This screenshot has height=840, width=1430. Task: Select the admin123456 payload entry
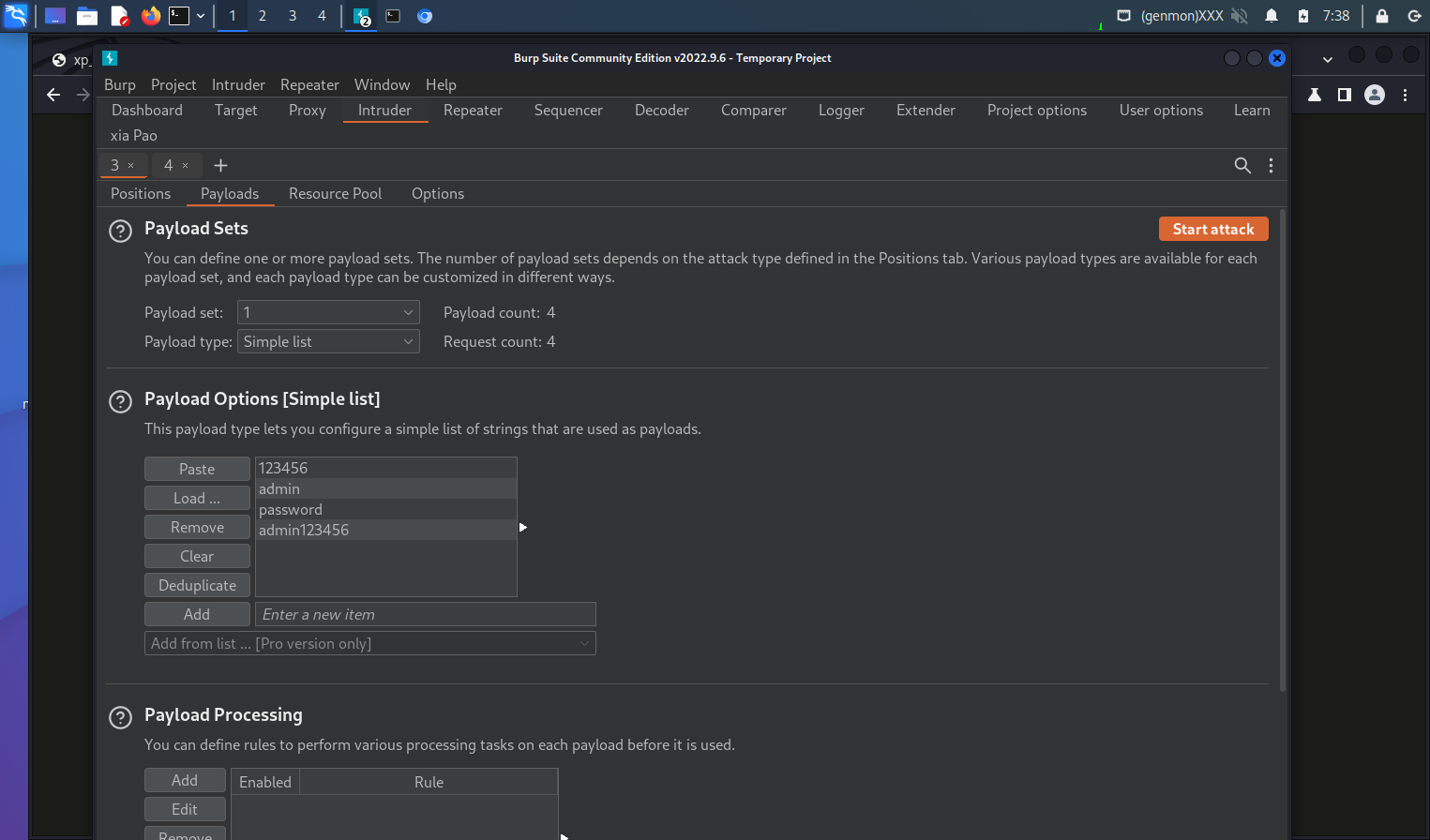tap(386, 530)
